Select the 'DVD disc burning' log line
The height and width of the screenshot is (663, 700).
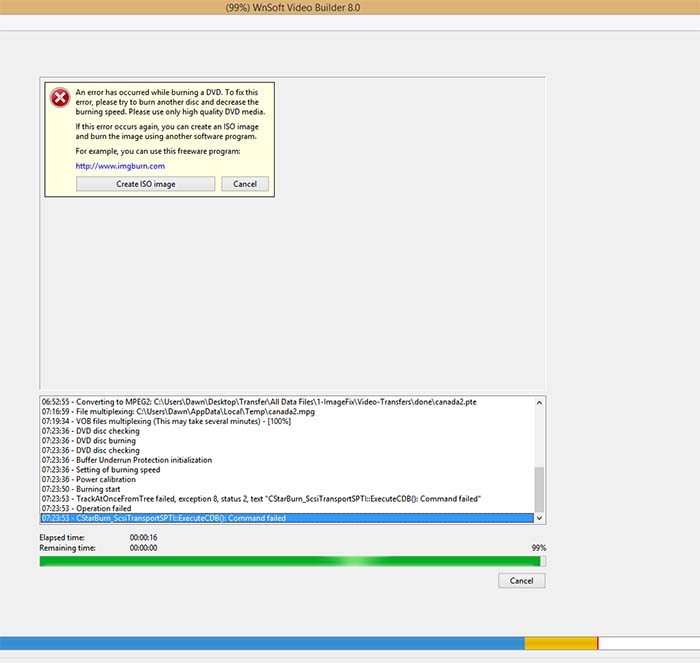click(287, 441)
